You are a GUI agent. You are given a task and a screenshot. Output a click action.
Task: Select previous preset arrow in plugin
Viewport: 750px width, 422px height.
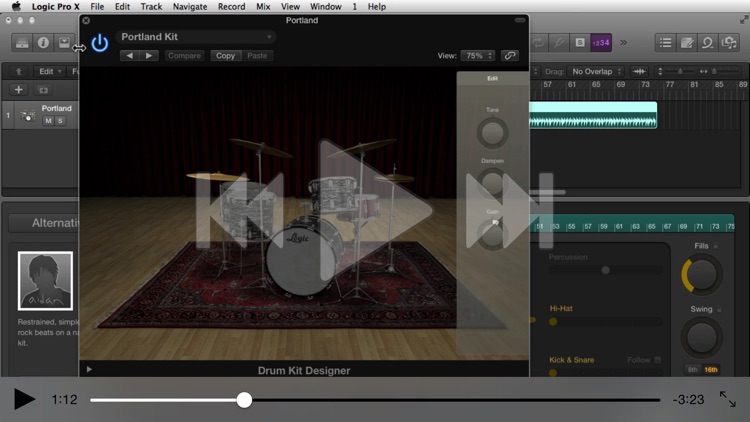coord(130,56)
